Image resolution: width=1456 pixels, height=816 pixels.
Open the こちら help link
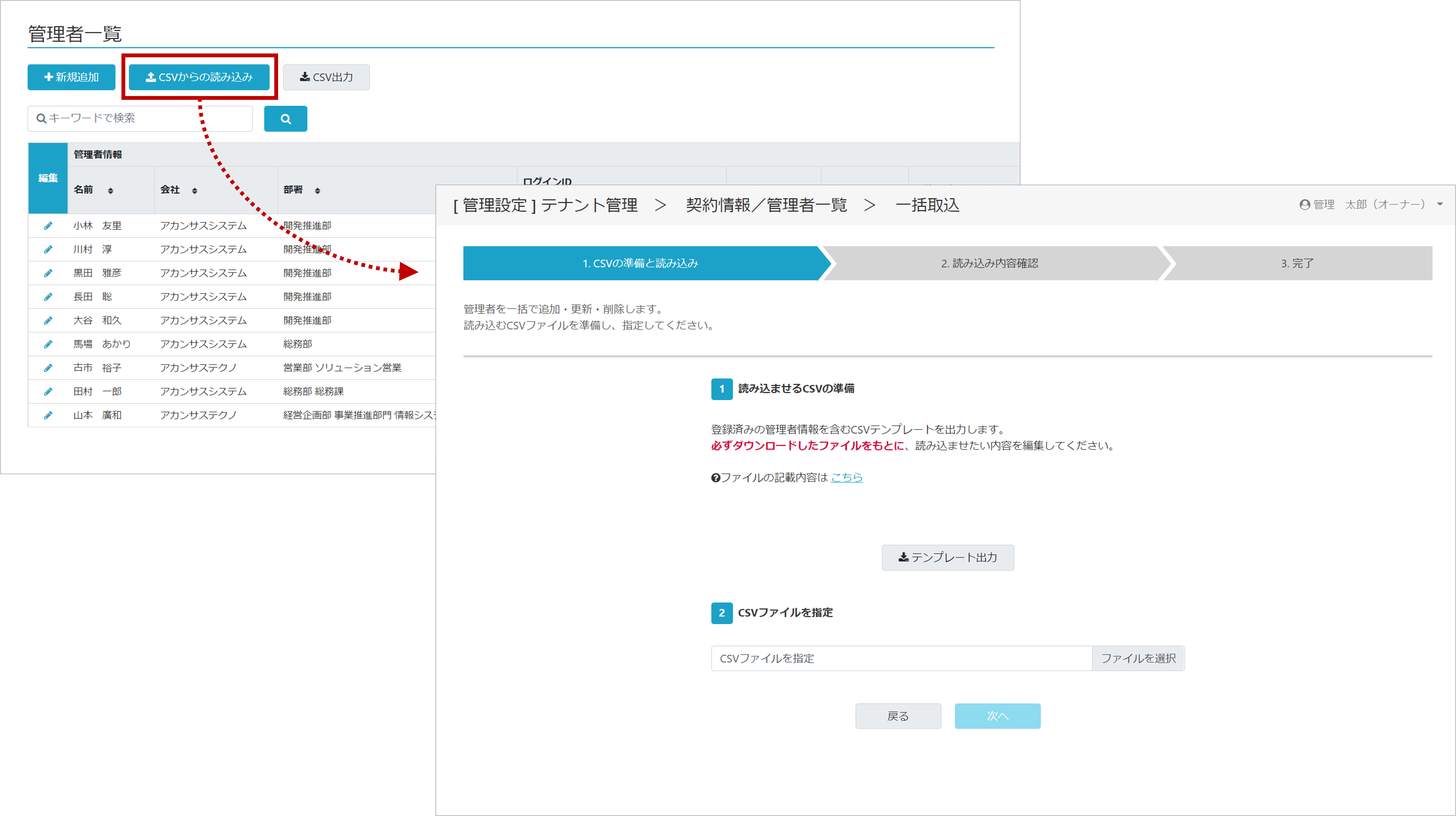click(x=846, y=477)
